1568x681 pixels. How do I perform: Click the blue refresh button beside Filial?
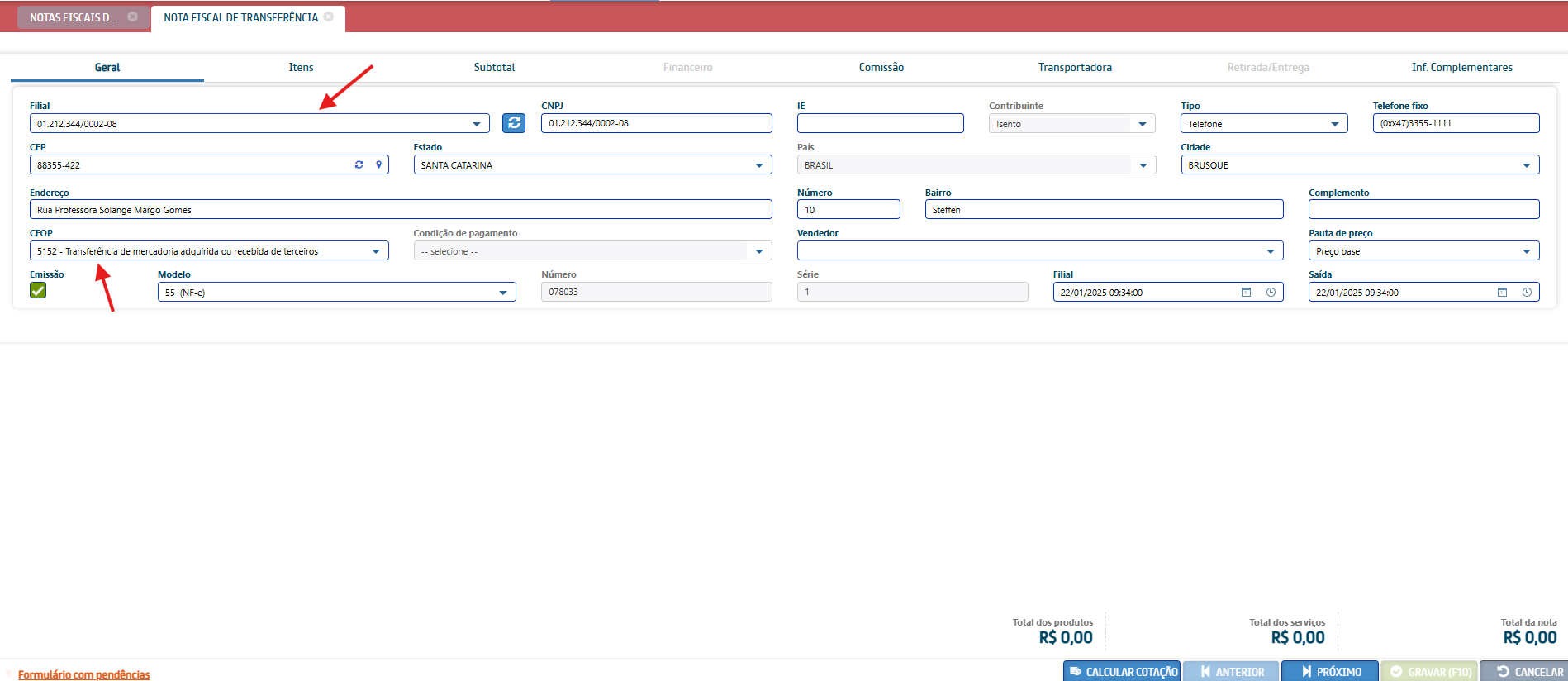click(514, 123)
